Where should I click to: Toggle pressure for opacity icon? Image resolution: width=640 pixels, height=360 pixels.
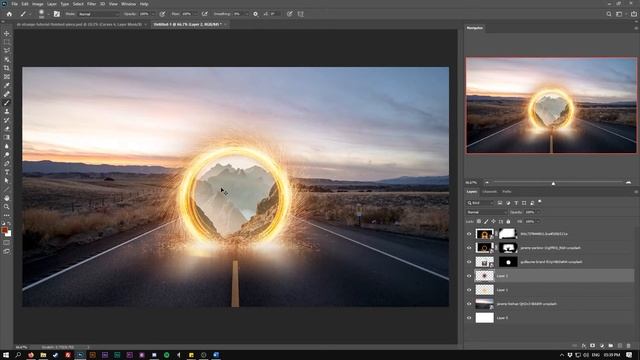coord(162,14)
